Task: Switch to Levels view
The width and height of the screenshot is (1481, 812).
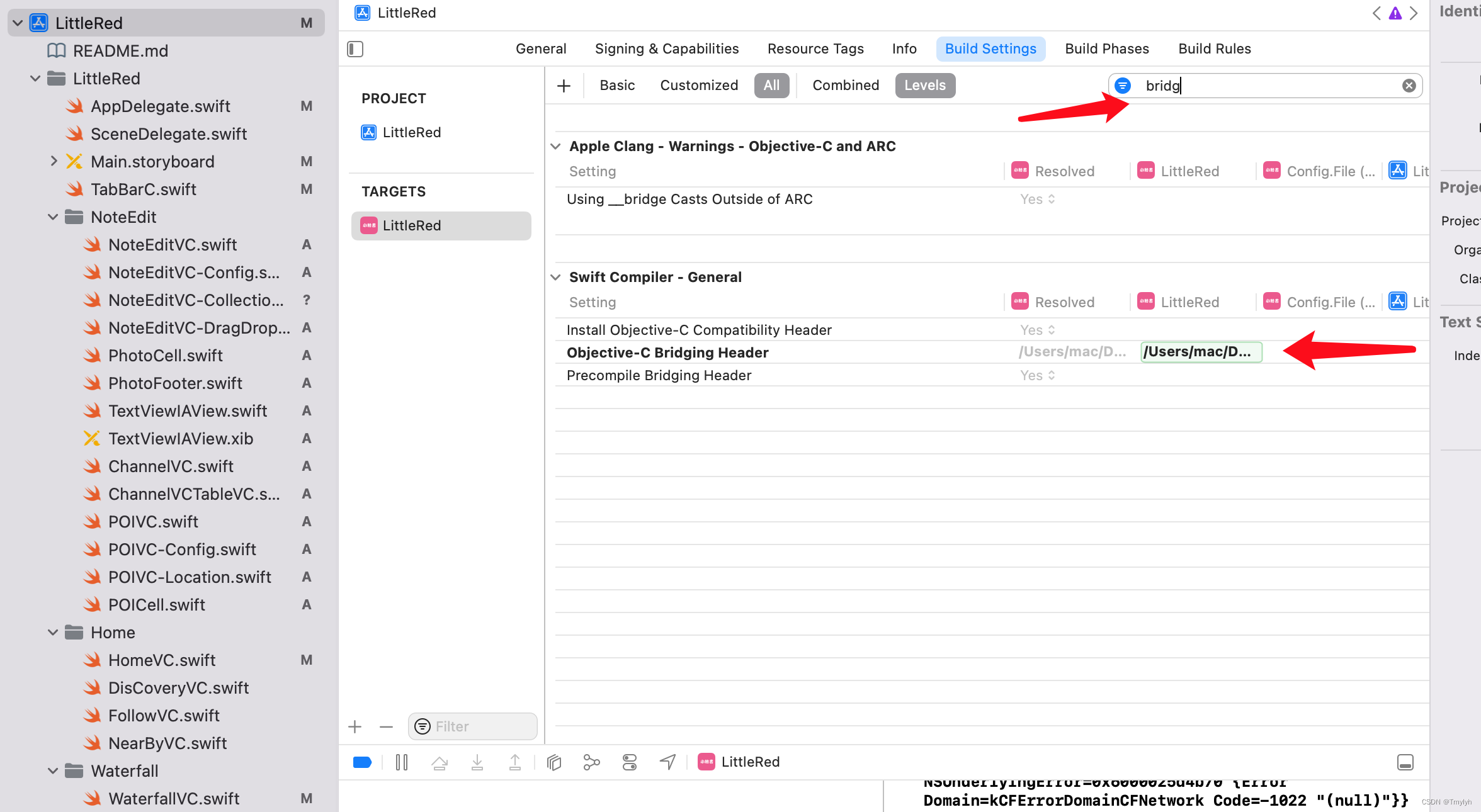Action: [925, 86]
